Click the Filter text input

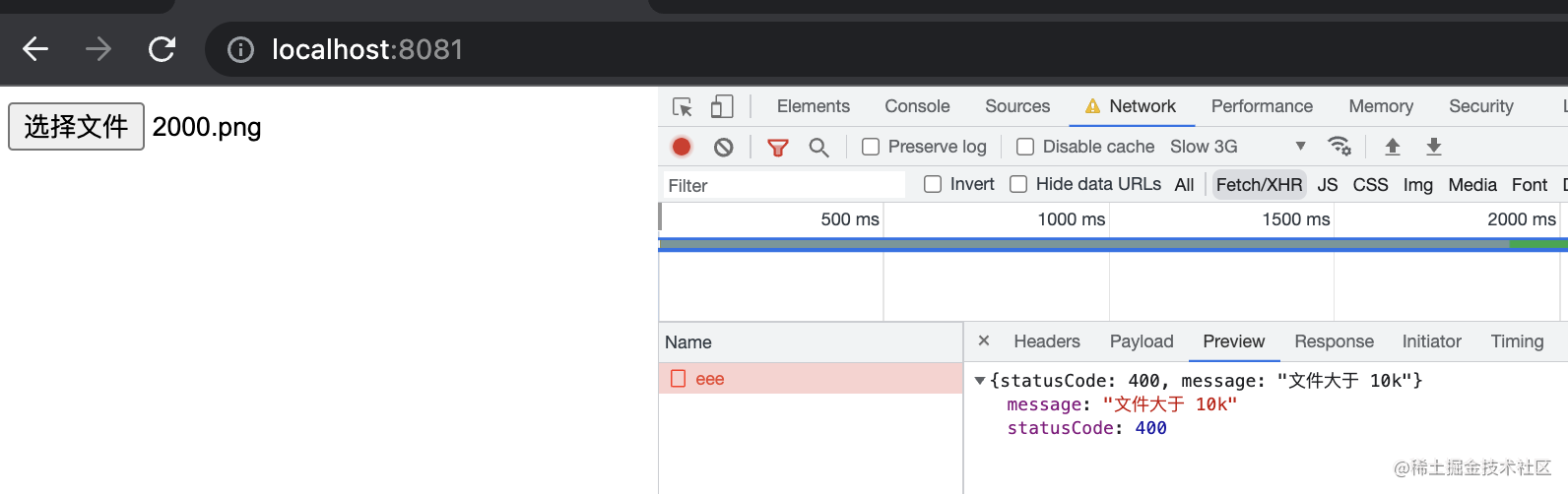(783, 185)
